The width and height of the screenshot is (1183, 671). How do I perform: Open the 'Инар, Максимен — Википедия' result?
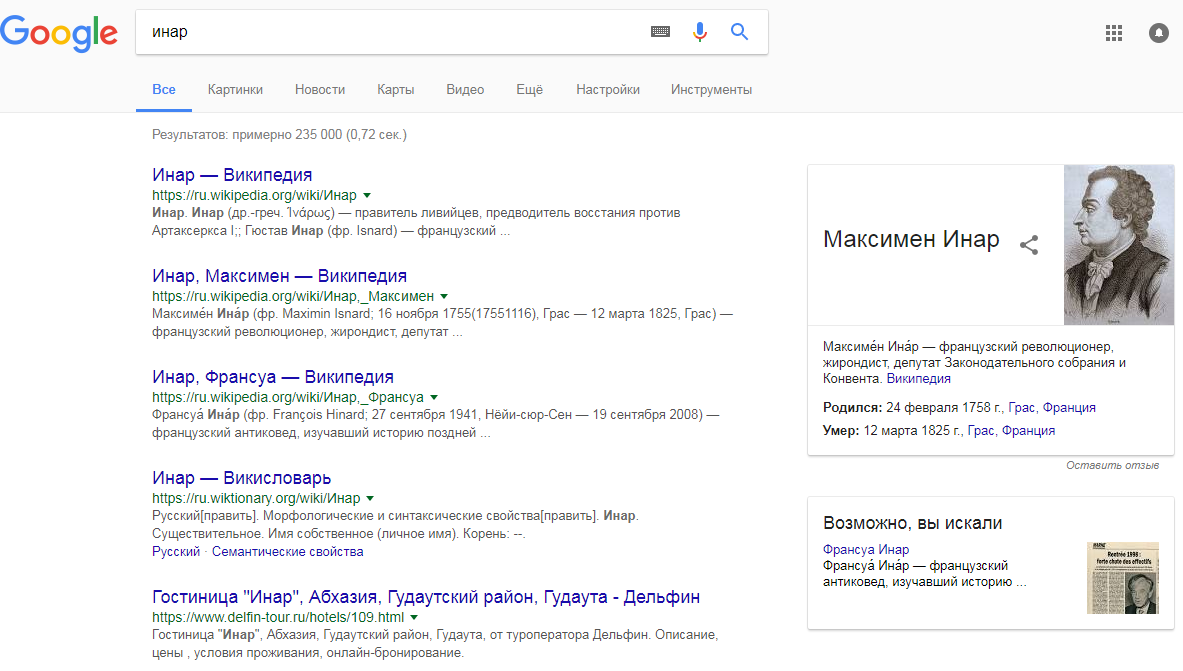coord(279,276)
